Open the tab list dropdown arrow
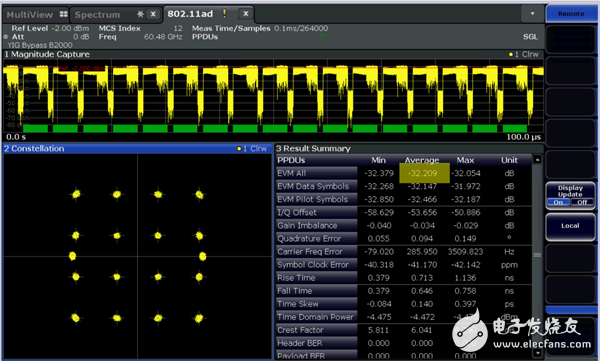 (532, 14)
